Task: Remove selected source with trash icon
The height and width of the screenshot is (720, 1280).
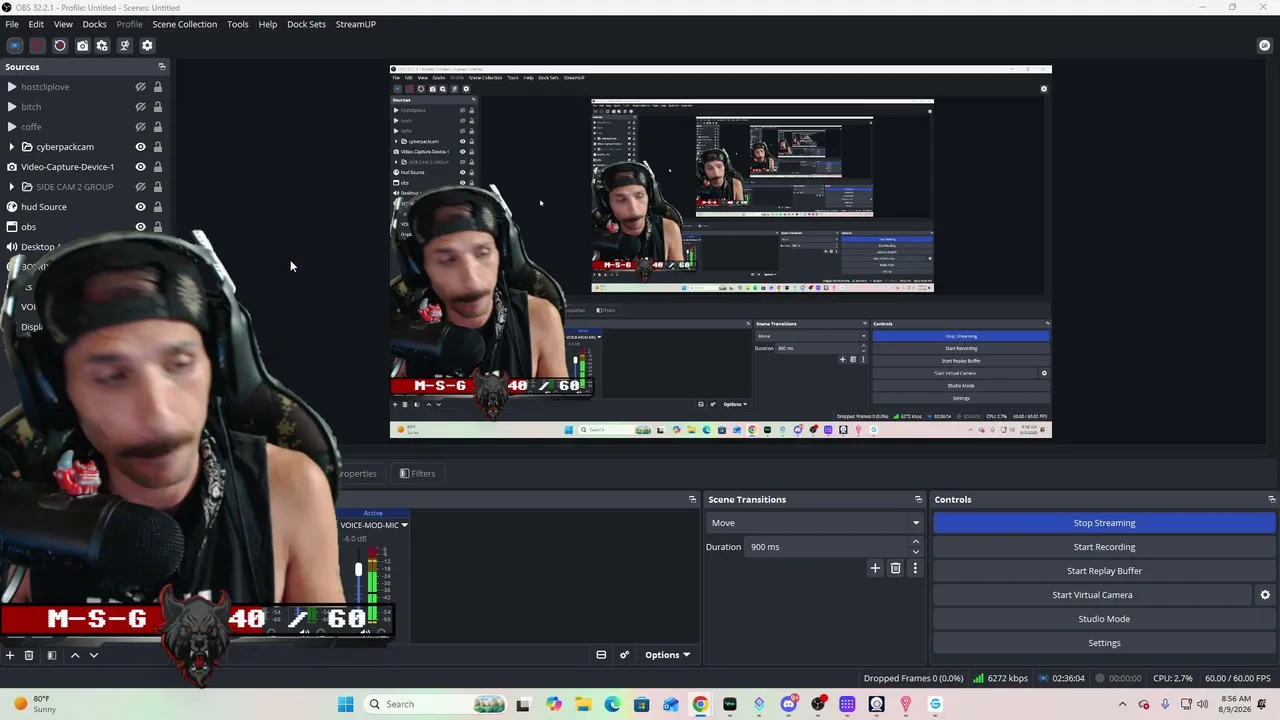Action: [29, 655]
